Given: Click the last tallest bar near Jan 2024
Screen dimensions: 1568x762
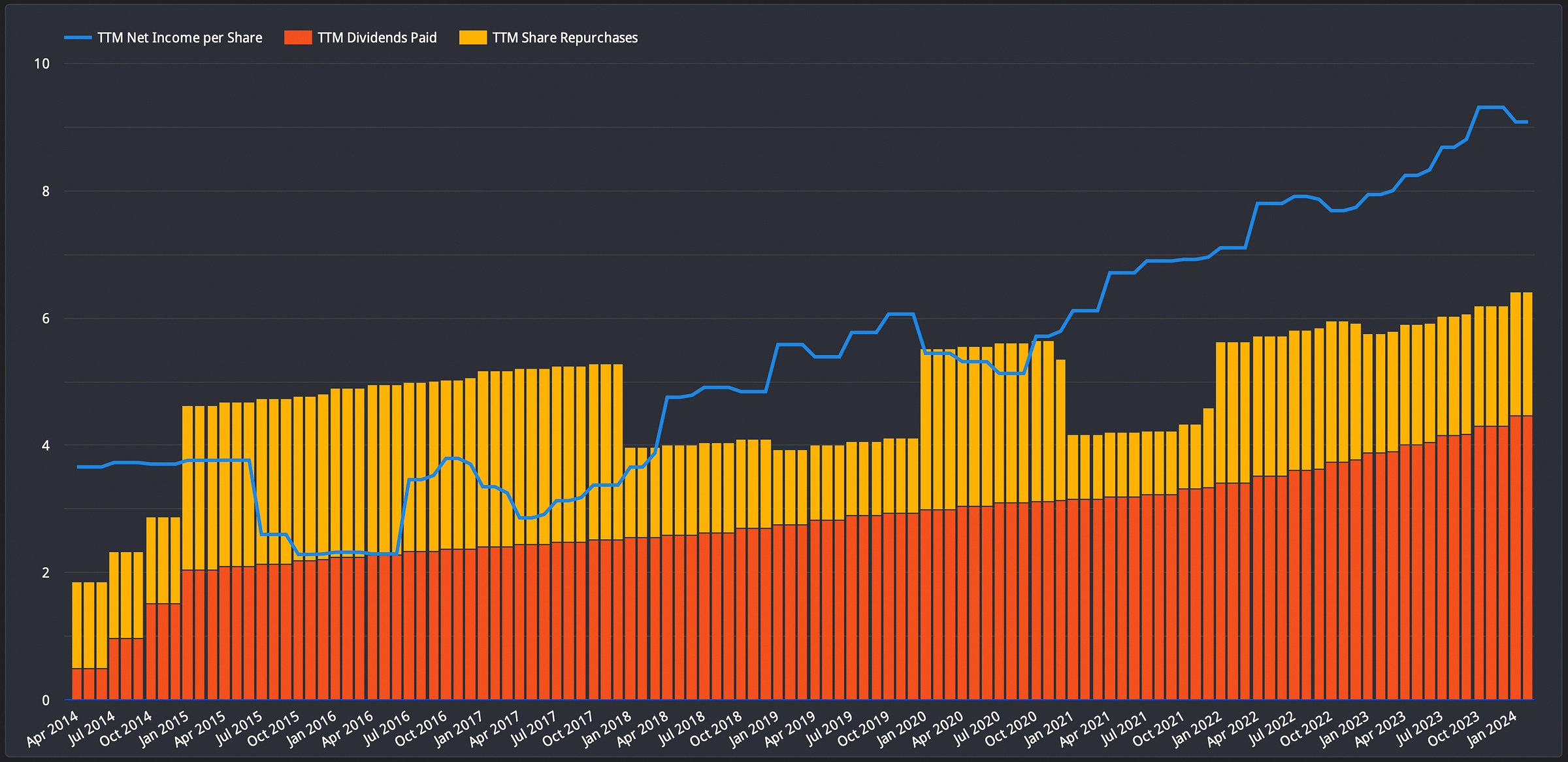Looking at the screenshot, I should tap(1527, 497).
